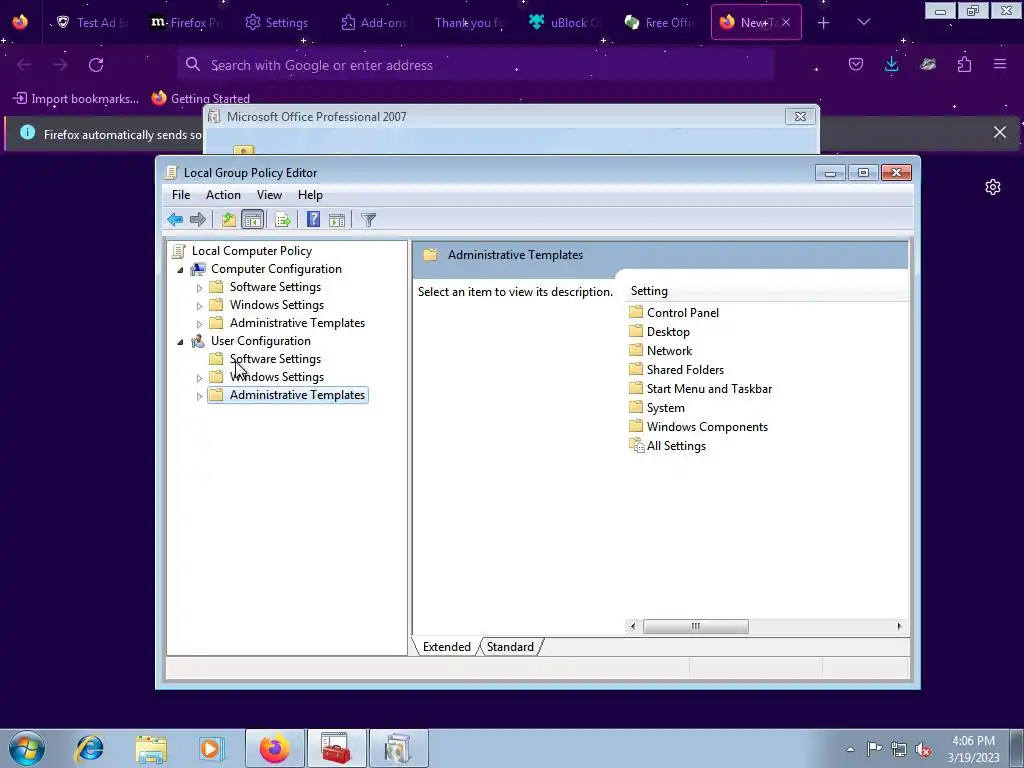Viewport: 1024px width, 768px height.
Task: Toggle the action pane toolbar icon
Action: [337, 219]
